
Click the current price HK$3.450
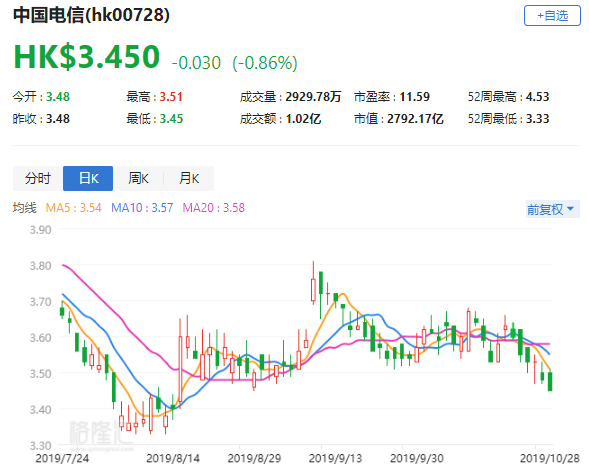click(87, 57)
